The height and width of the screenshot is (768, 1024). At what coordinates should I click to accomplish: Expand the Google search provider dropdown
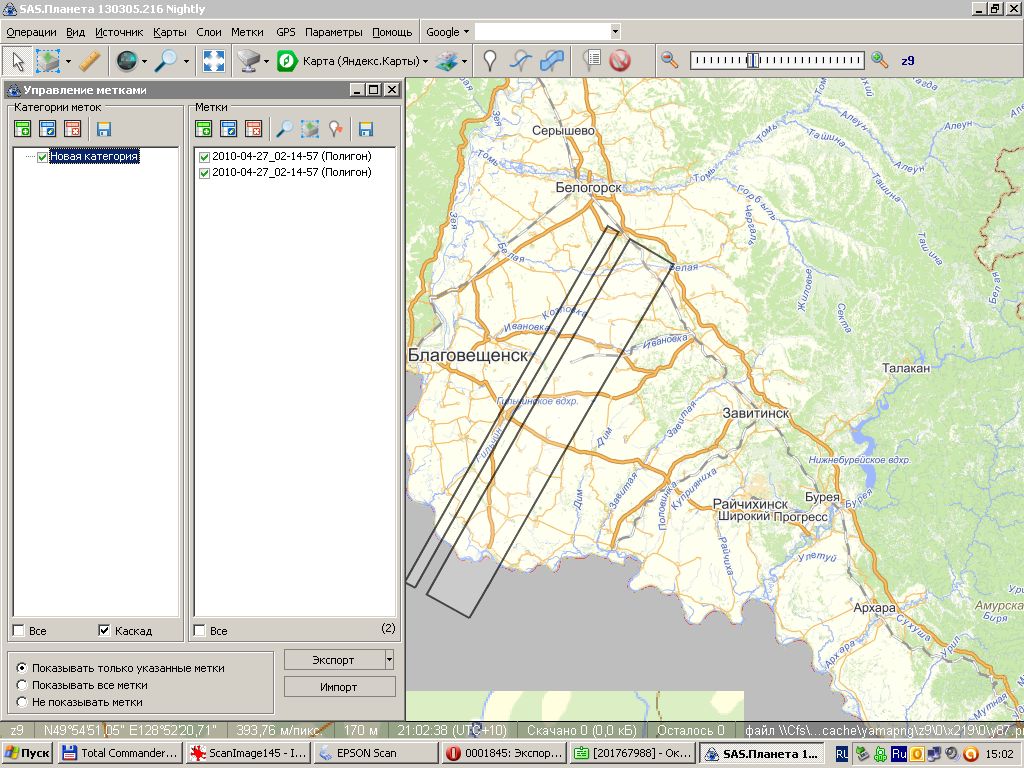tap(447, 32)
